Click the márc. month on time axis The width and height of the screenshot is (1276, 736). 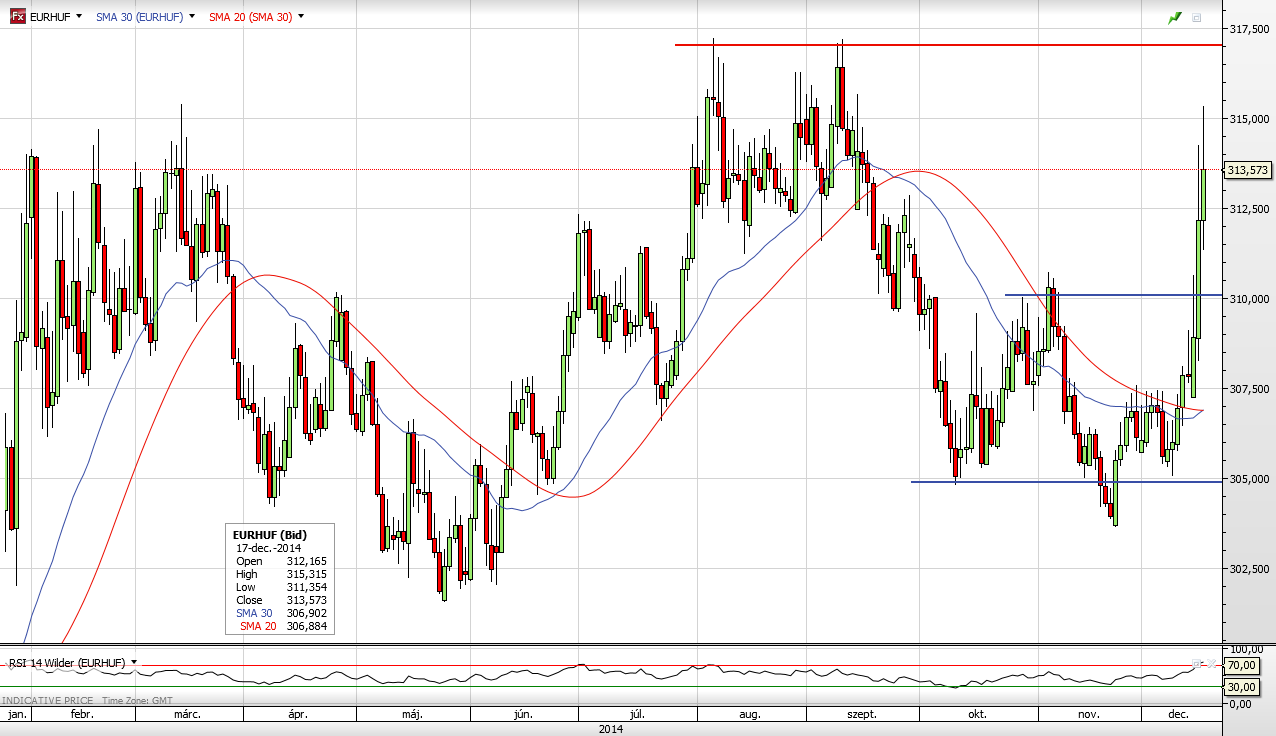tap(188, 715)
